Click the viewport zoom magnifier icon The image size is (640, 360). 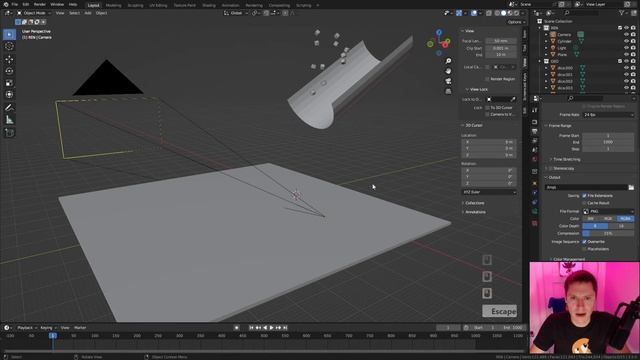point(448,61)
